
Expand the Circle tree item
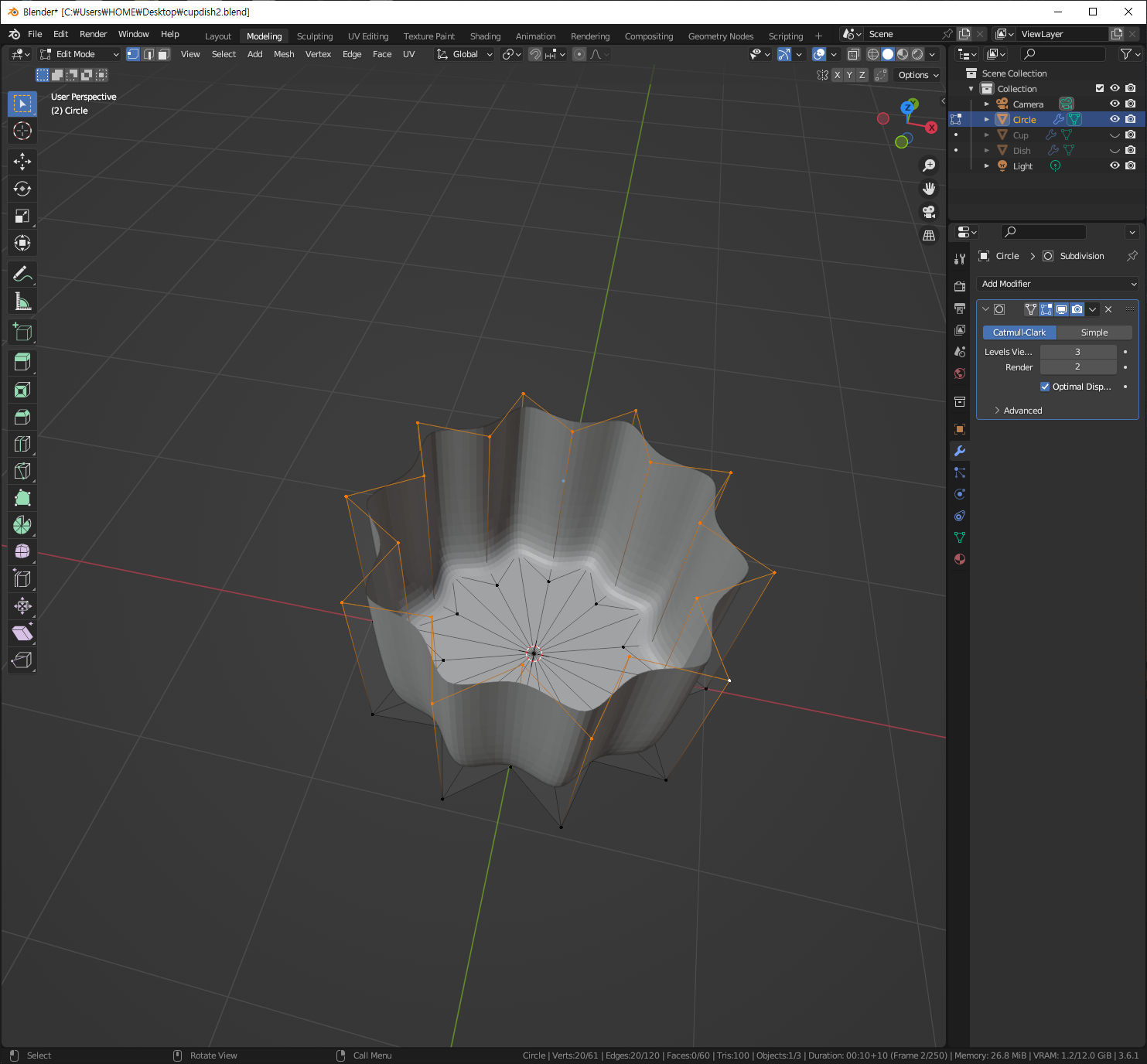tap(986, 119)
